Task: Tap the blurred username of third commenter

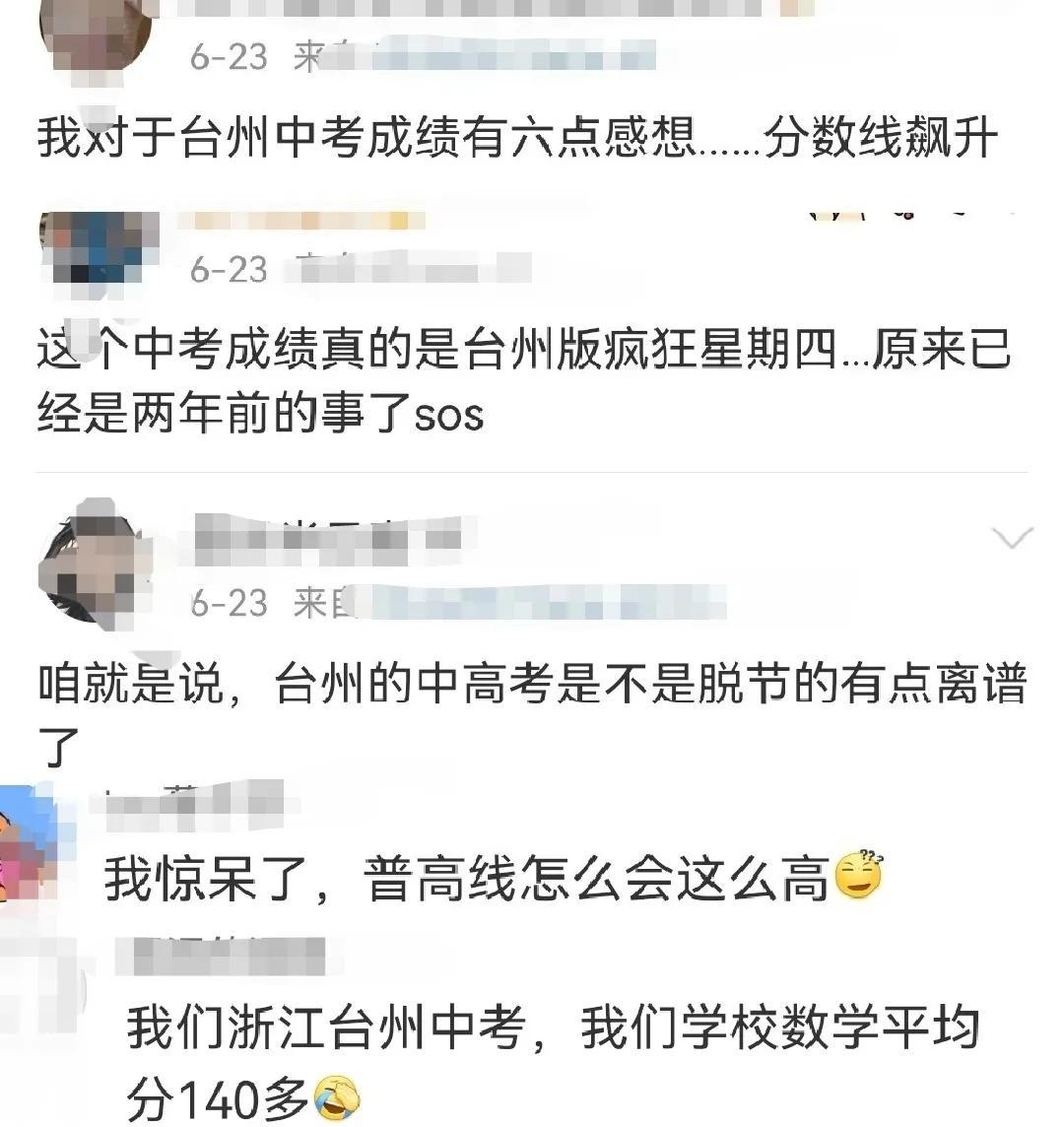Action: click(328, 541)
